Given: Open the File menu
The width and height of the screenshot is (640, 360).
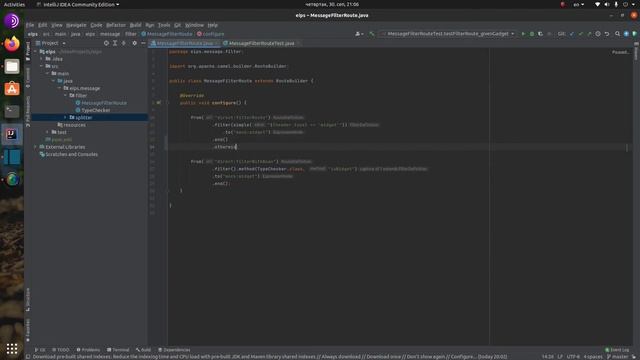Looking at the screenshot, I should tap(30, 25).
